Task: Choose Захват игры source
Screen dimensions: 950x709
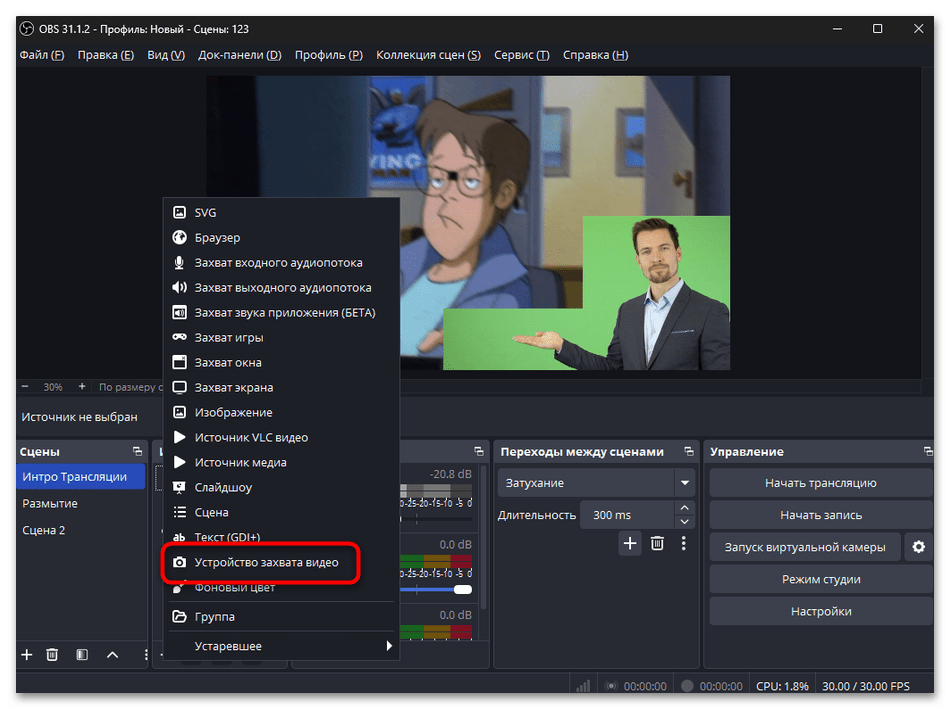Action: pyautogui.click(x=281, y=338)
